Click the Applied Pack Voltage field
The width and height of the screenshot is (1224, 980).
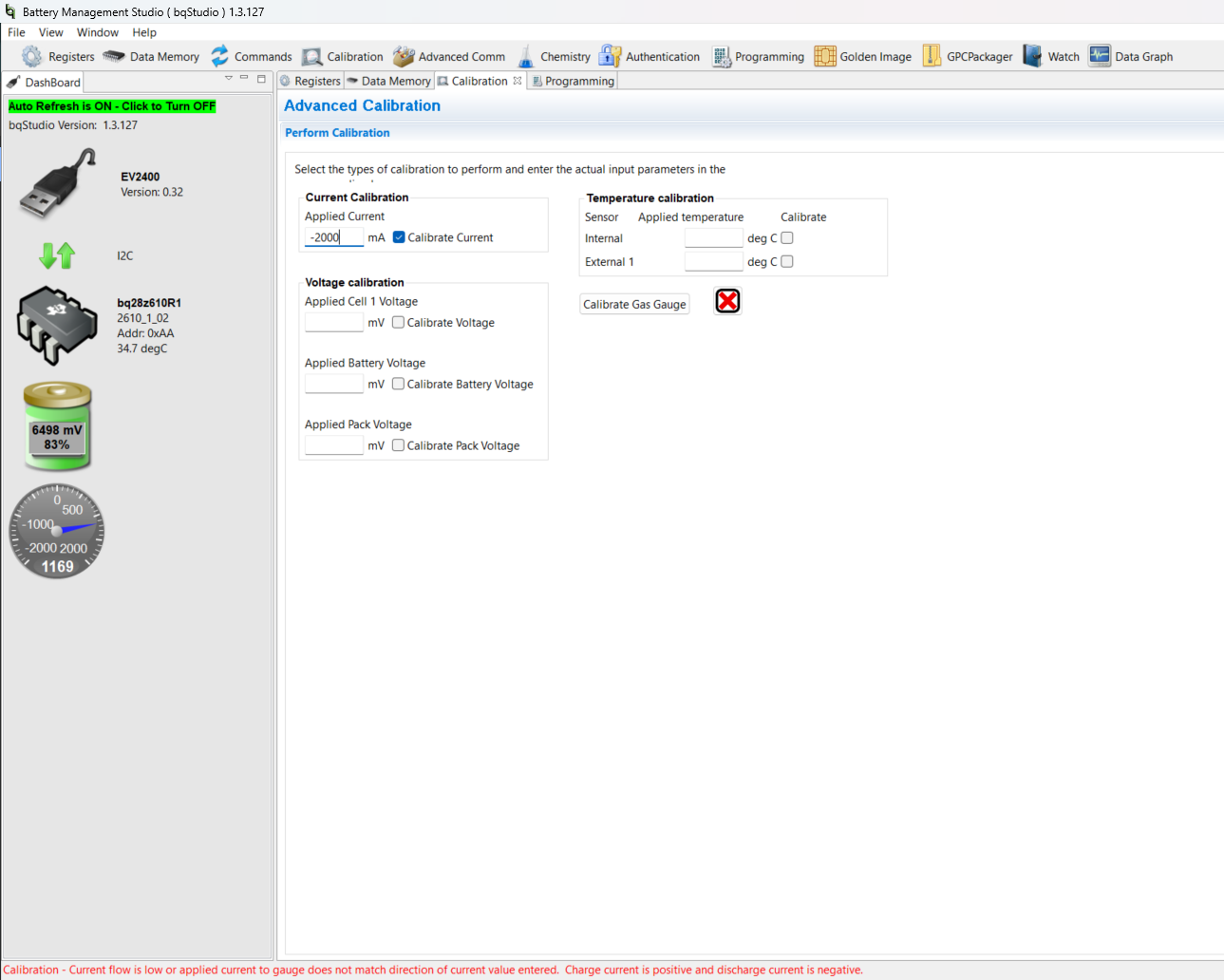point(334,445)
